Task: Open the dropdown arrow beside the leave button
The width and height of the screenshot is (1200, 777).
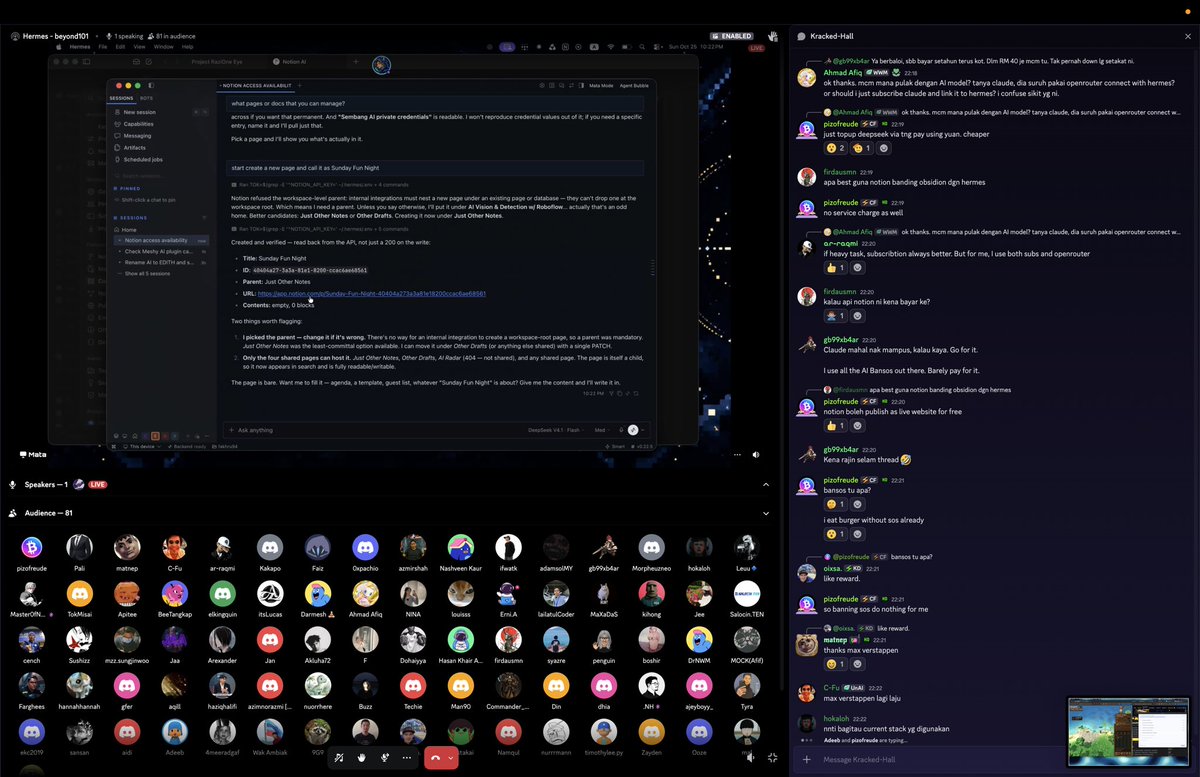Action: (451, 758)
